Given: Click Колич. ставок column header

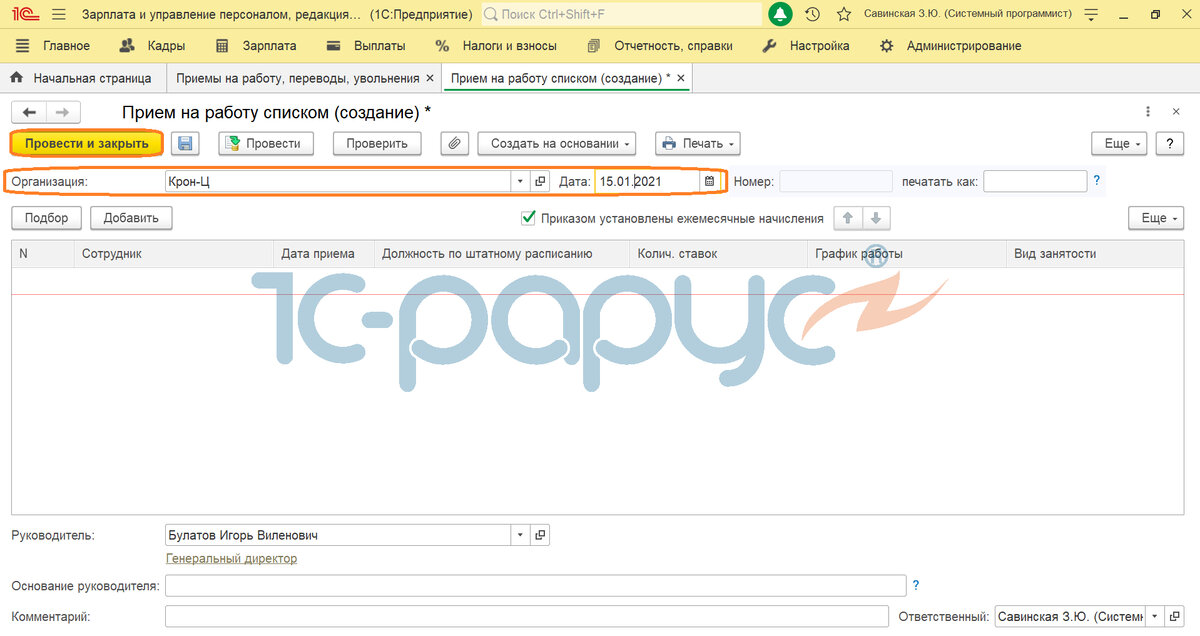Looking at the screenshot, I should click(x=718, y=254).
